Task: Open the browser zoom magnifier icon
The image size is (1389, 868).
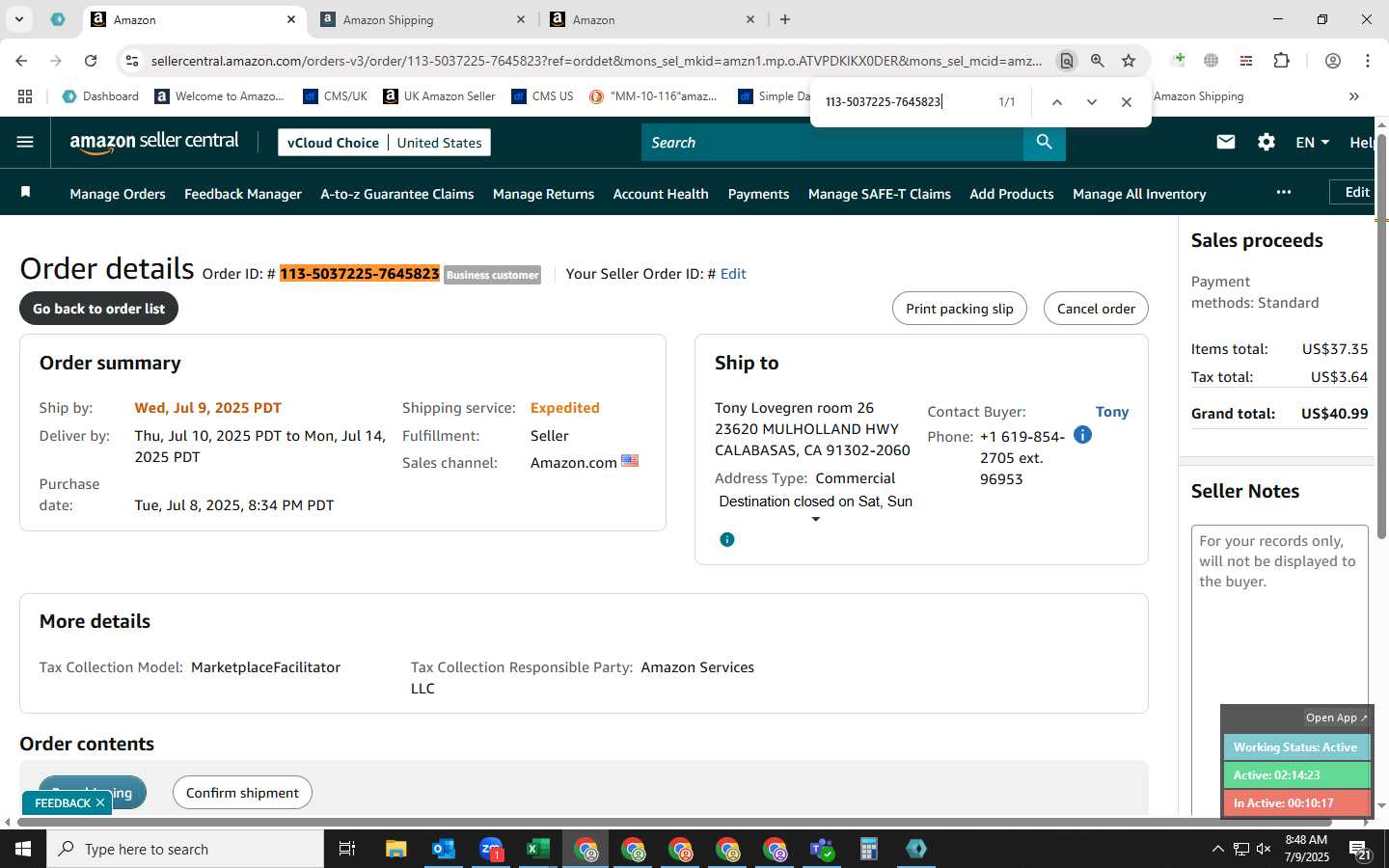Action: (1098, 61)
